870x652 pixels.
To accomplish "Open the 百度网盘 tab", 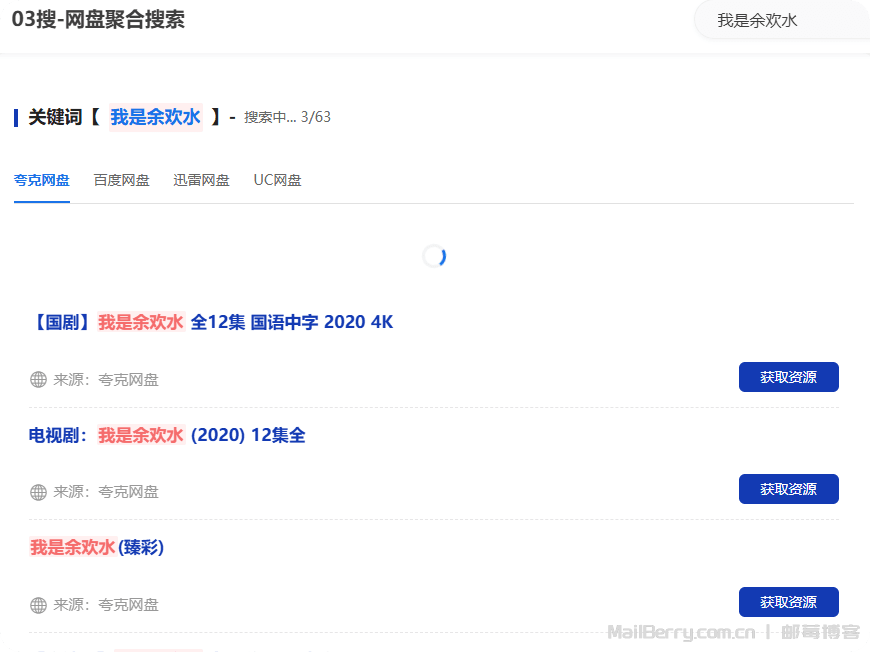I will tap(121, 180).
